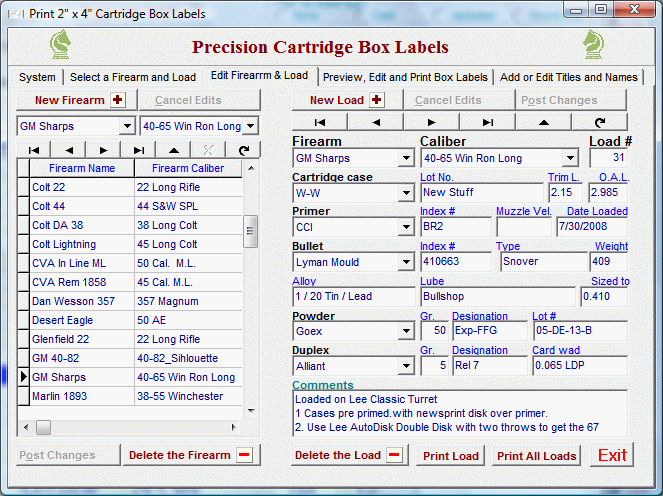Click the refresh button in firearm navigator
This screenshot has width=663, height=496.
(x=244, y=150)
